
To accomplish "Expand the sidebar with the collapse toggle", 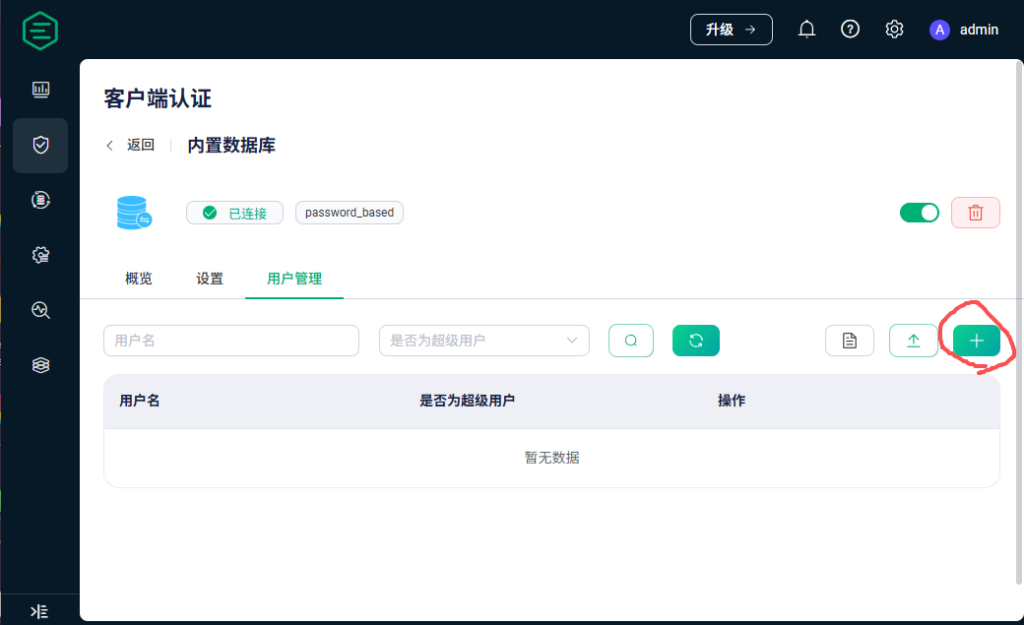I will [39, 611].
